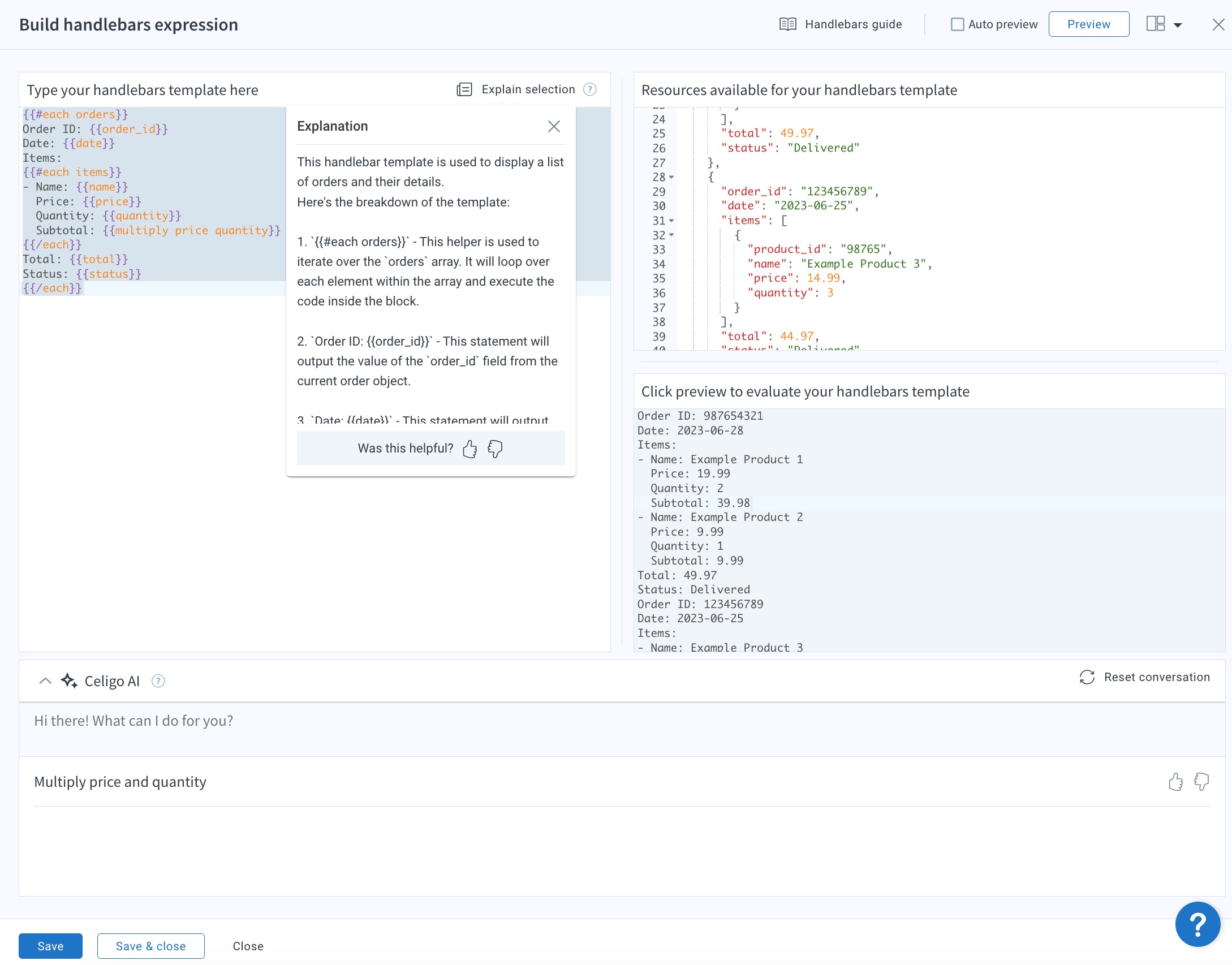
Task: Click the Handlebars guide link
Action: [x=853, y=24]
